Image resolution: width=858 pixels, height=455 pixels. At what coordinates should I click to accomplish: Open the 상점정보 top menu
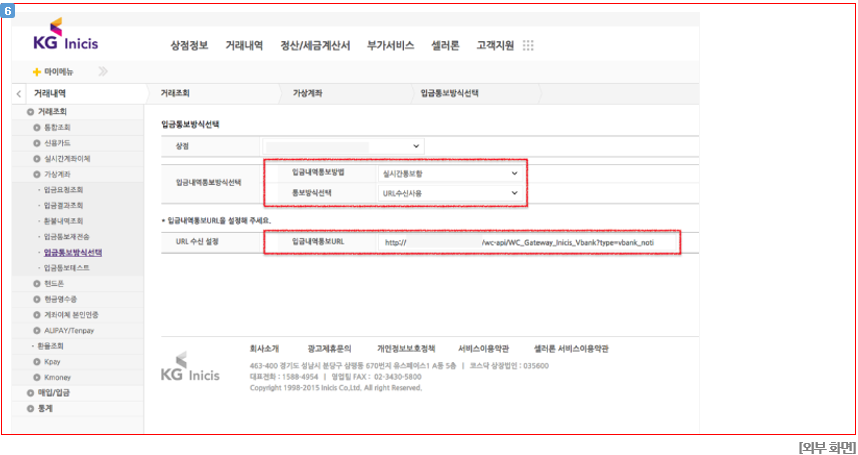(189, 46)
